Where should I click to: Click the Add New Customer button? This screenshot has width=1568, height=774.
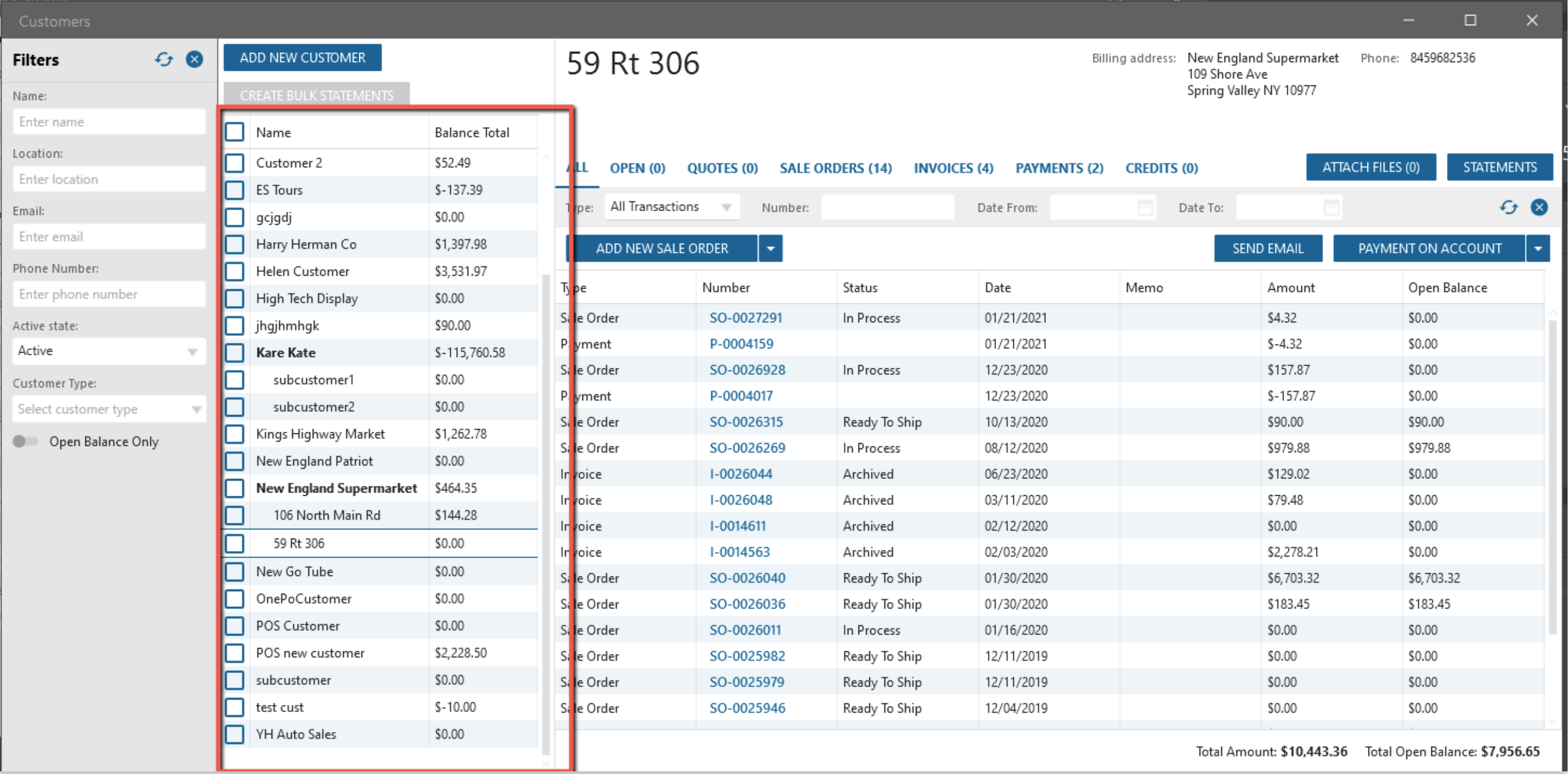click(x=303, y=58)
